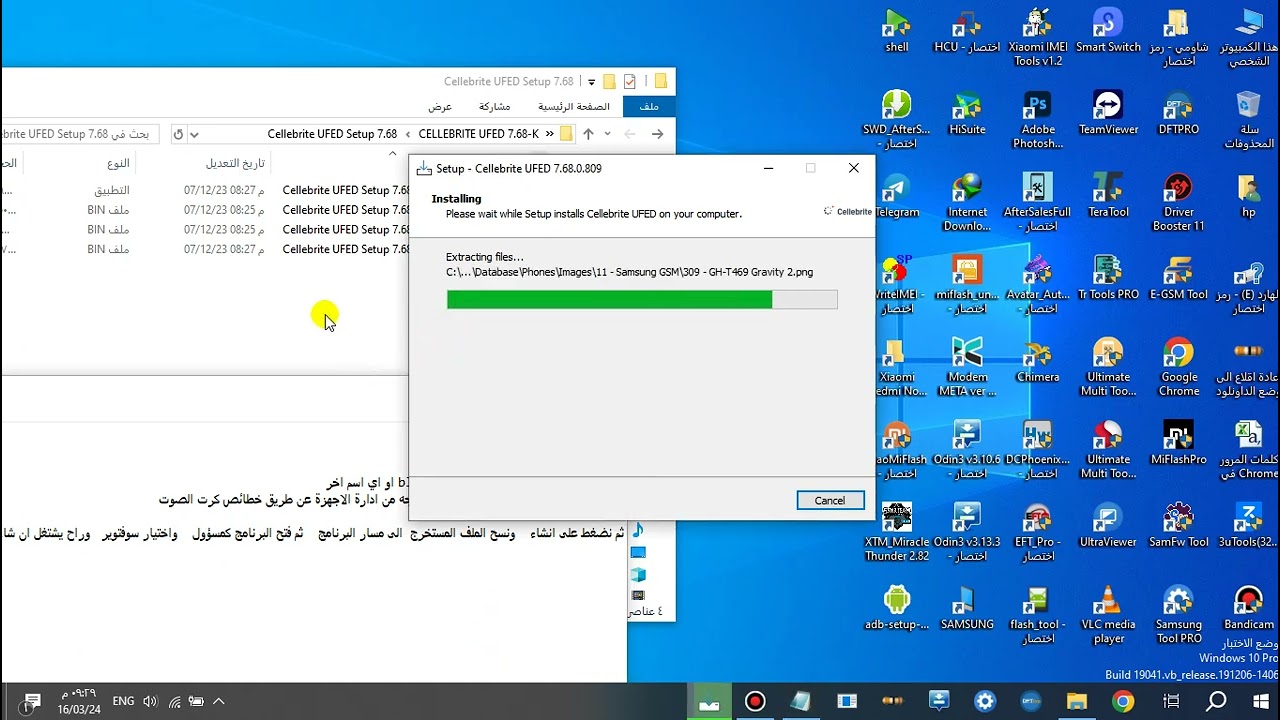Launch XTM_Miracle Thunder 2.82 icon
The height and width of the screenshot is (720, 1280).
[897, 534]
